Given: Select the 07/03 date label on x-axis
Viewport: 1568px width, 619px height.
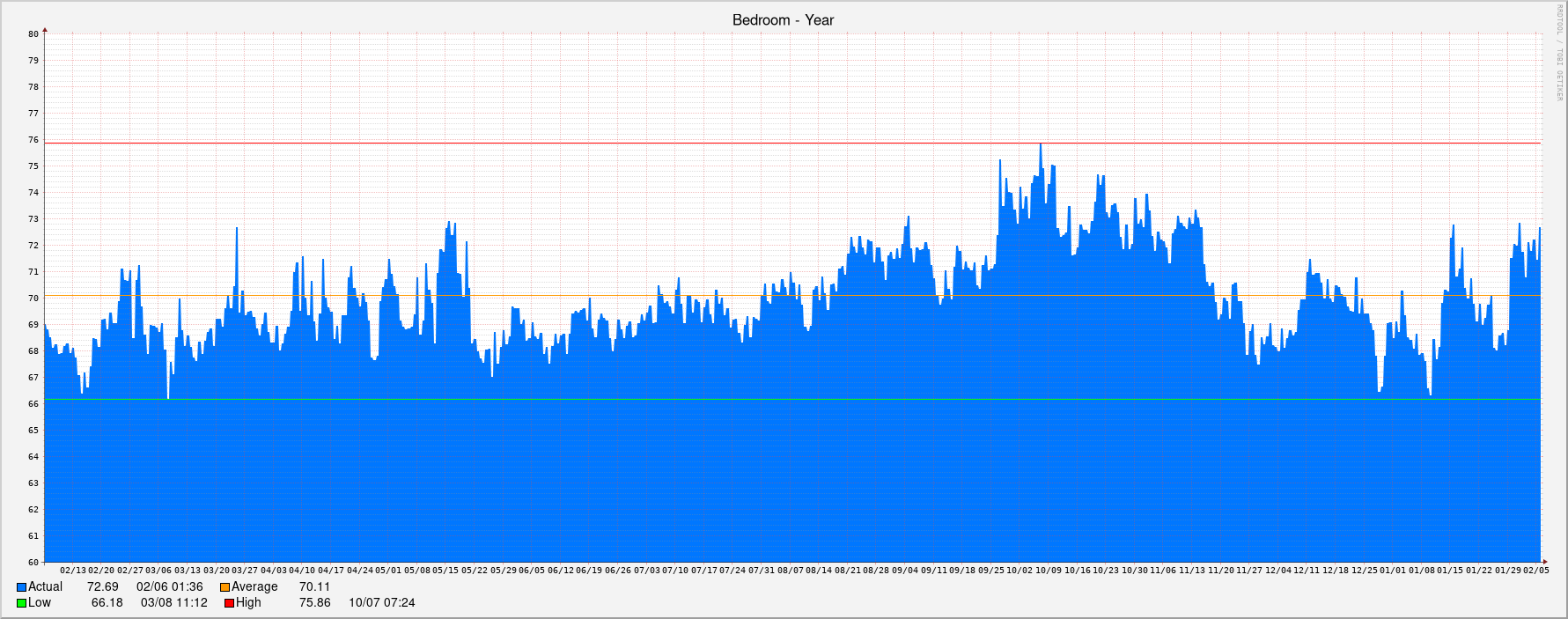Looking at the screenshot, I should [646, 571].
